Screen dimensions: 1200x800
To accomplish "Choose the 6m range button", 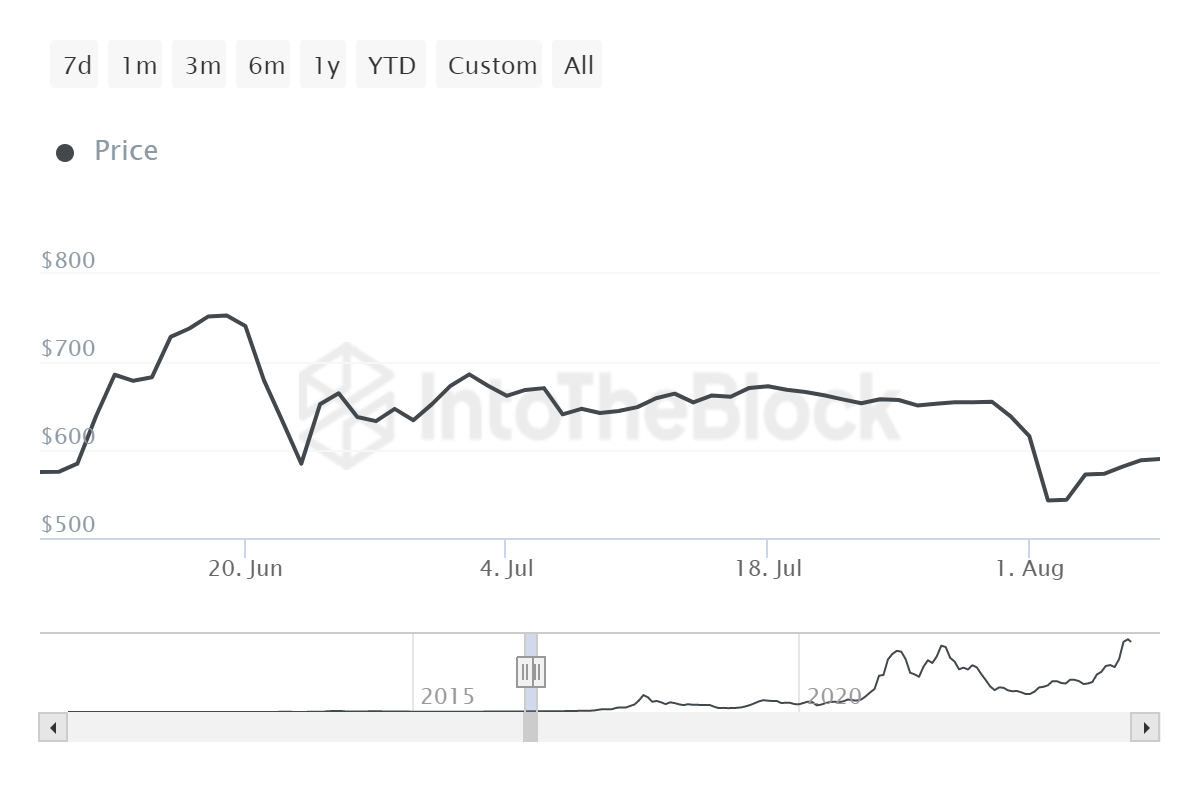I will [x=266, y=66].
